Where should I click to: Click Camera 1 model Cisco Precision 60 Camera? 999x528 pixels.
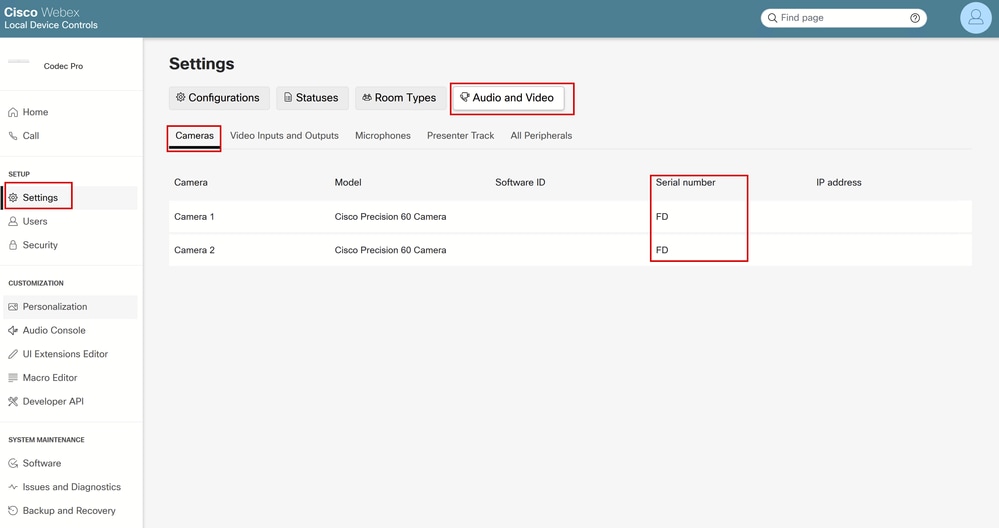[391, 217]
